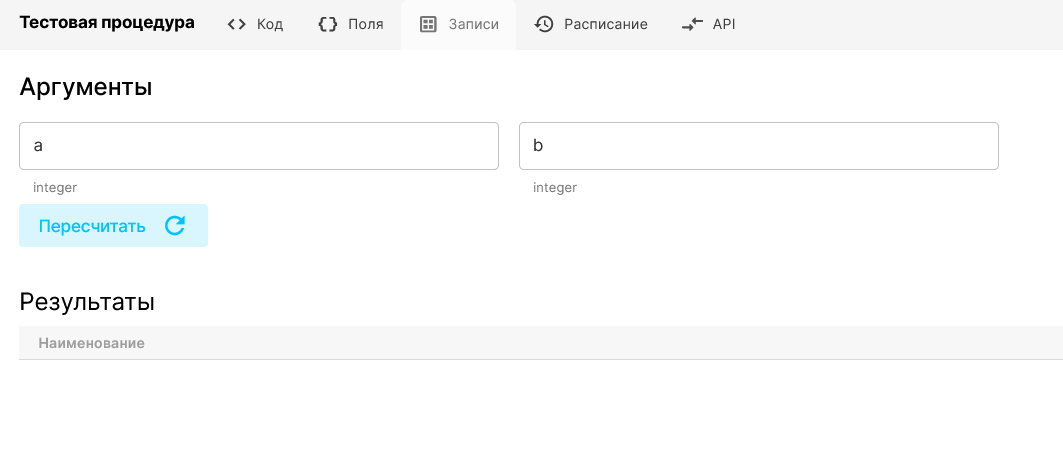Click the integer hint under field b
This screenshot has width=1063, height=474.
click(555, 187)
